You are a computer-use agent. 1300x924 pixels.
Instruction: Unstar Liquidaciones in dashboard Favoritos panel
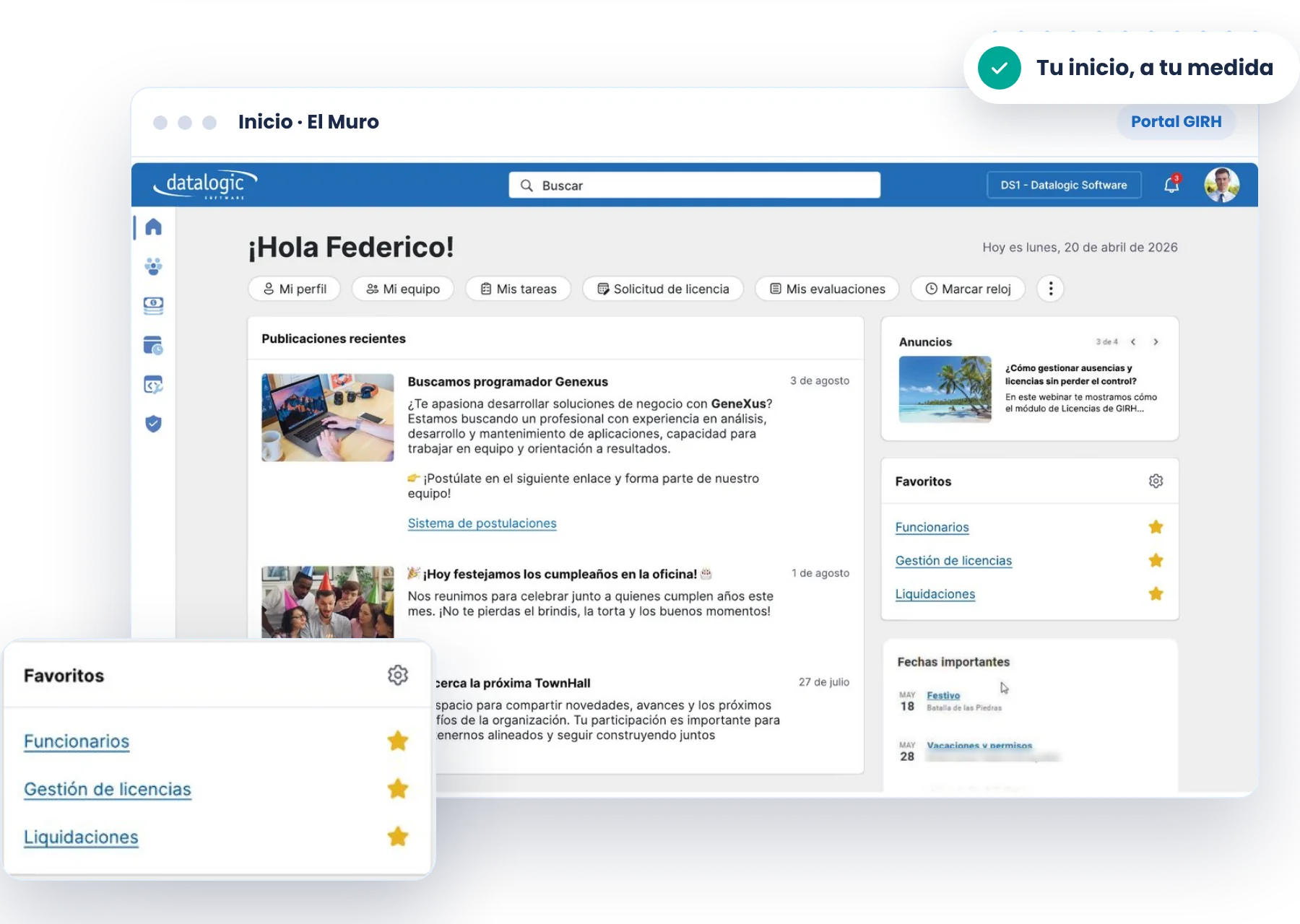(x=1156, y=593)
